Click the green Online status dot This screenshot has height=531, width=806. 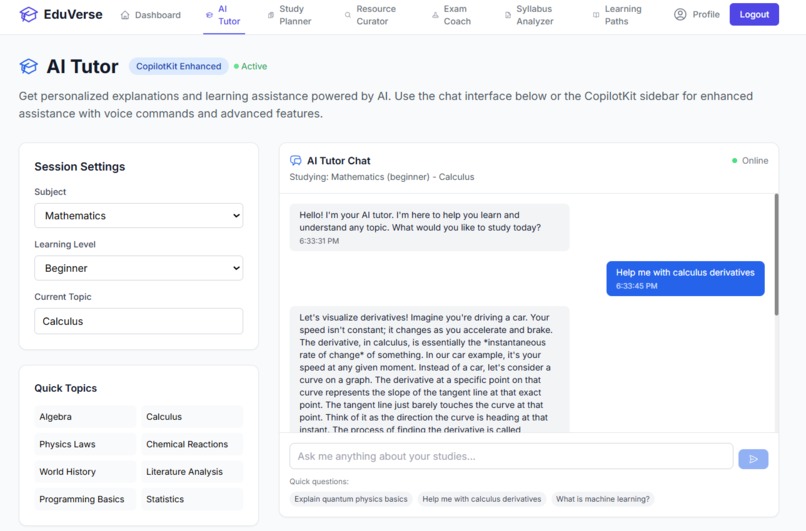point(735,160)
